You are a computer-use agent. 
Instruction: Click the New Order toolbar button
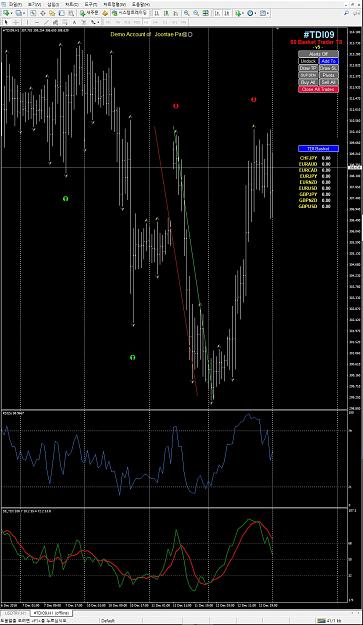(x=88, y=13)
